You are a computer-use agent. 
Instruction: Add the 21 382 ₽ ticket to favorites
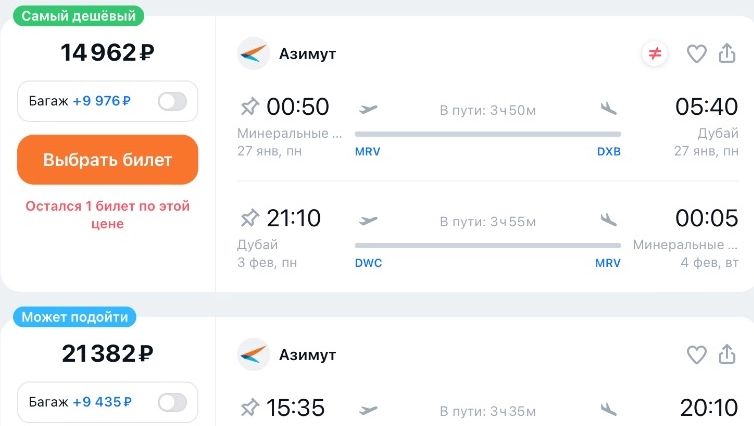point(696,355)
